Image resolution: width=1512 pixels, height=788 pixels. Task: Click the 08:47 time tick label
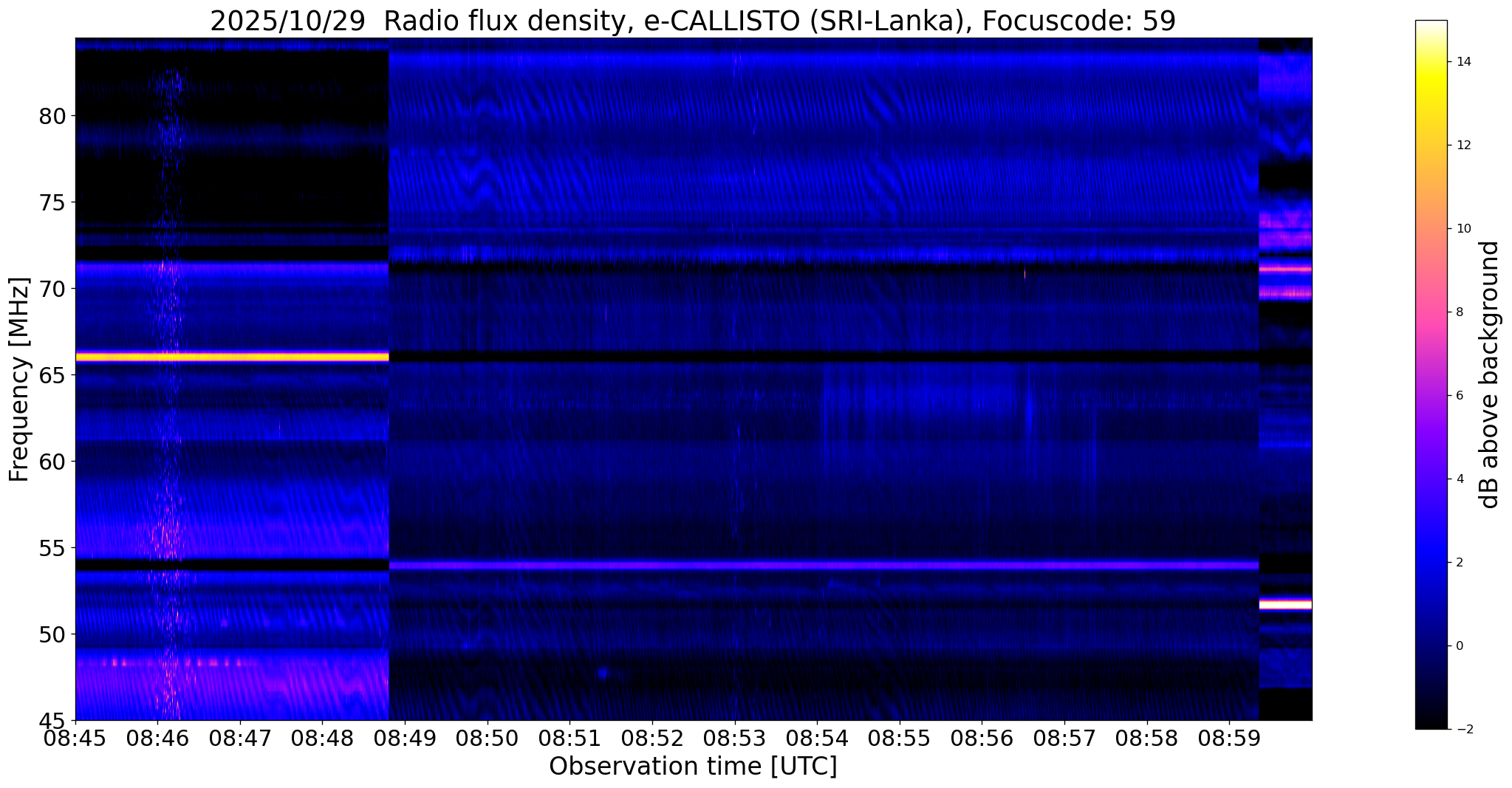click(x=240, y=737)
